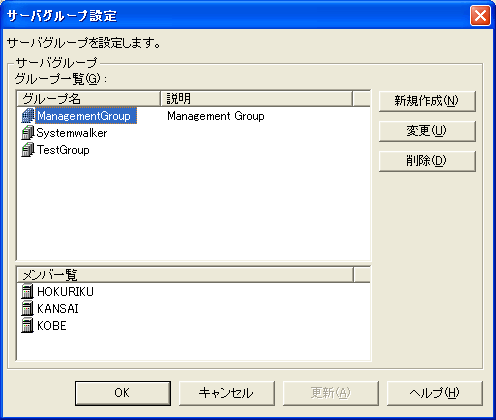Close the サーバグループ設定 dialog
Screen dimensions: 496x420
tap(480, 16)
